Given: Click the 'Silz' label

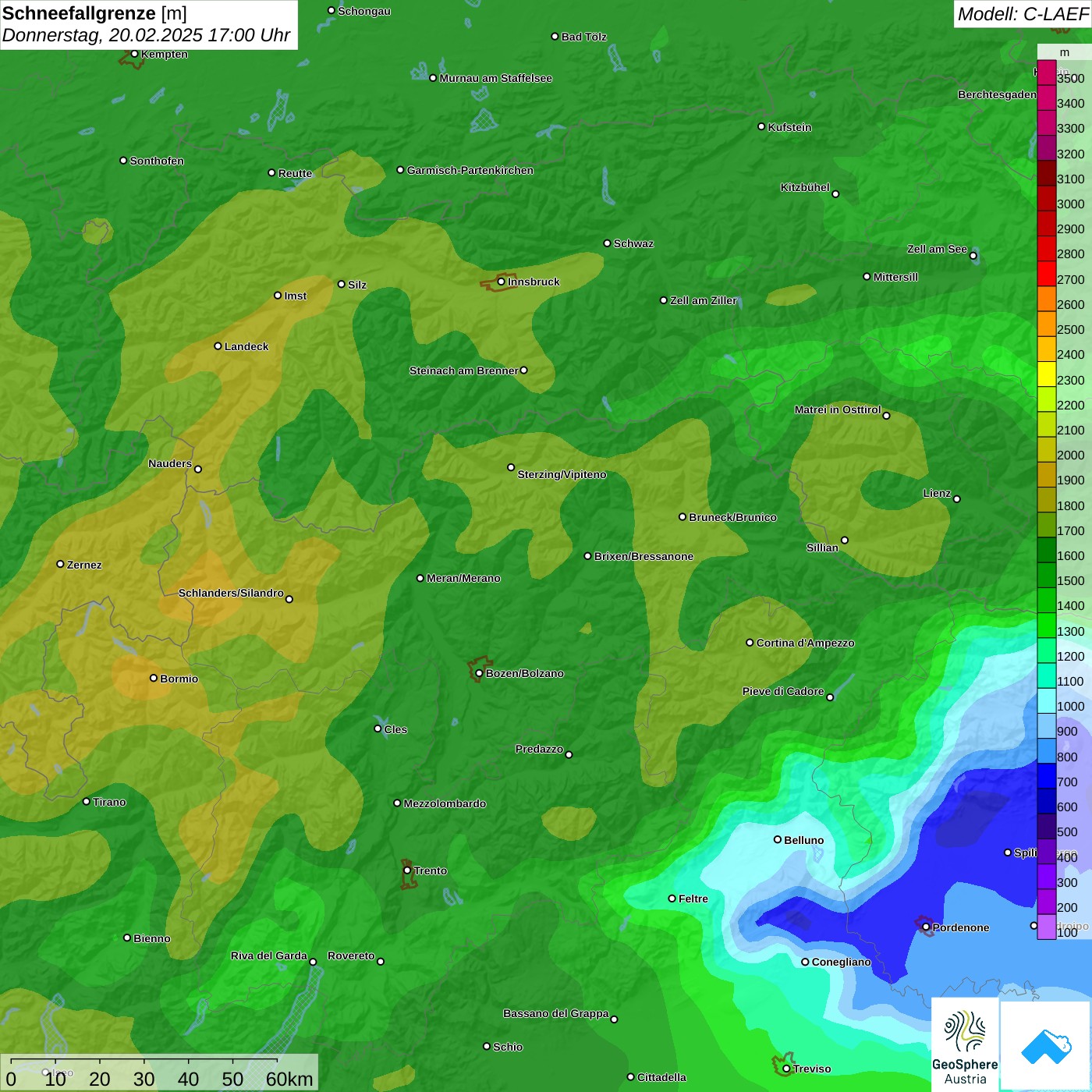Looking at the screenshot, I should (357, 285).
